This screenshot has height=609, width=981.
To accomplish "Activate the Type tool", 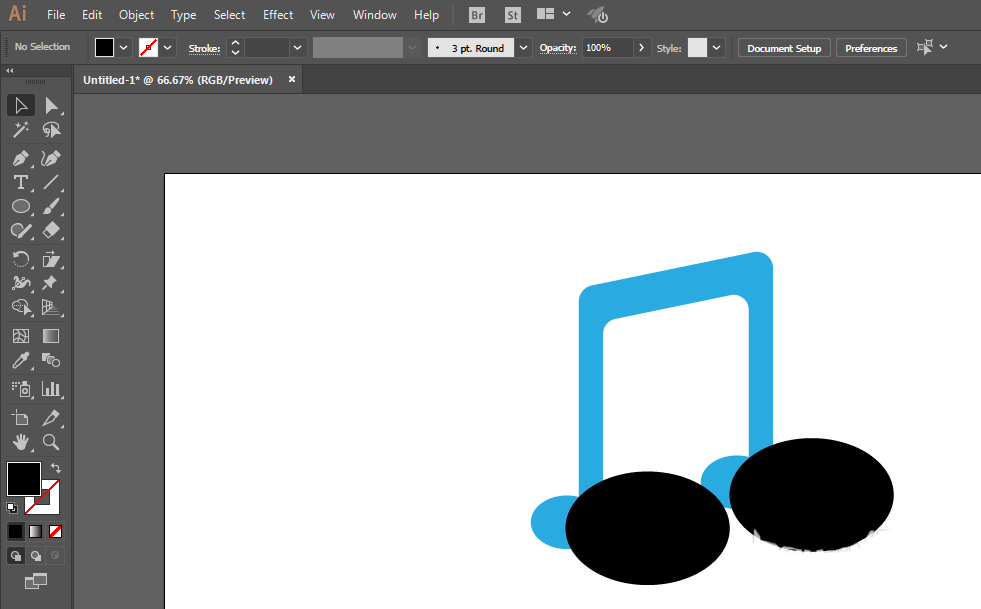I will tap(20, 182).
